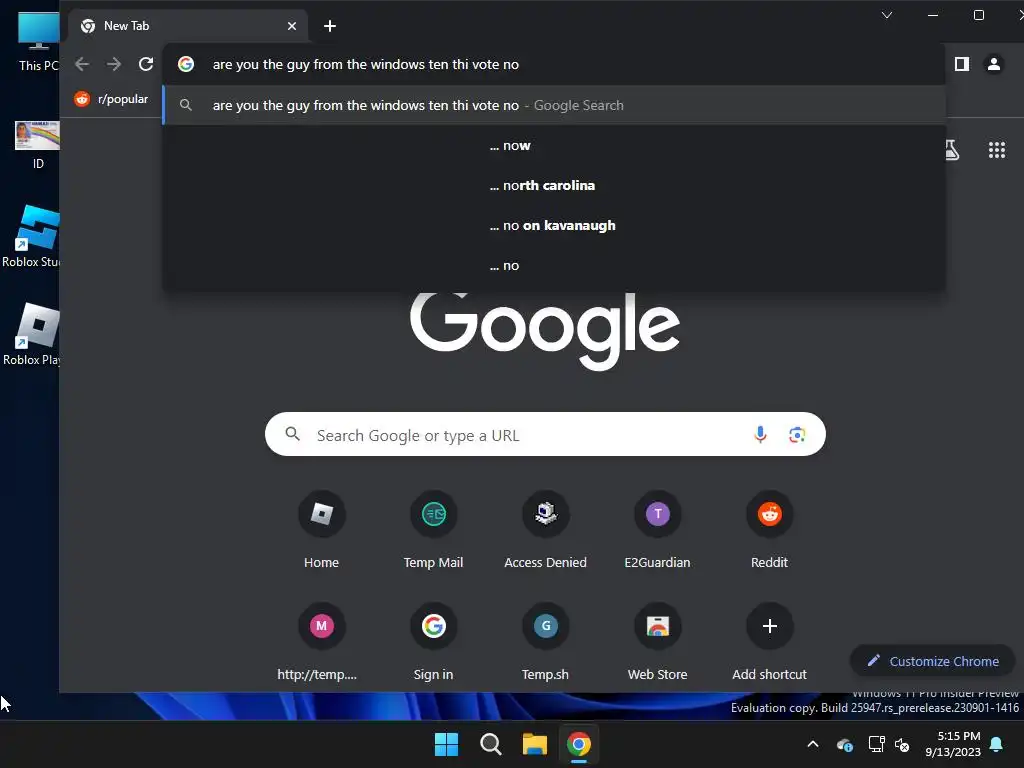Click Add shortcut plus tile
Viewport: 1024px width, 768px height.
(770, 644)
